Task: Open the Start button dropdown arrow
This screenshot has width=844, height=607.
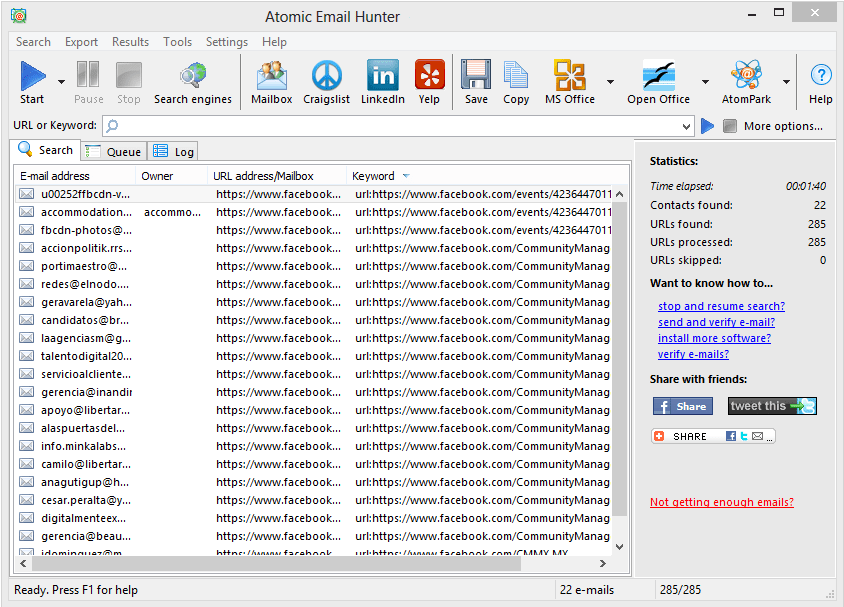Action: [59, 82]
